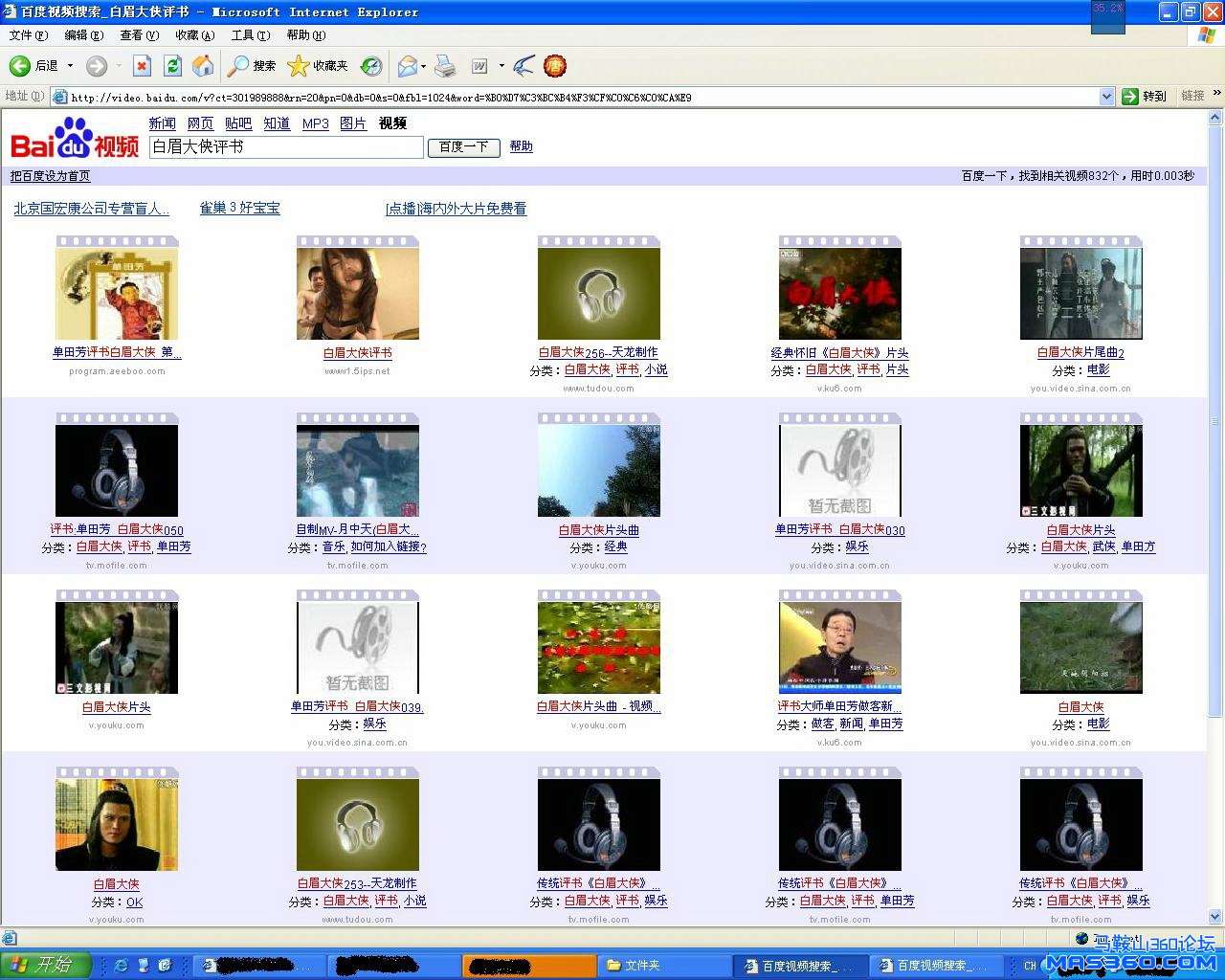Image resolution: width=1225 pixels, height=980 pixels.
Task: Open 单田芳评书白眉大侠 第... video link
Action: (x=117, y=352)
